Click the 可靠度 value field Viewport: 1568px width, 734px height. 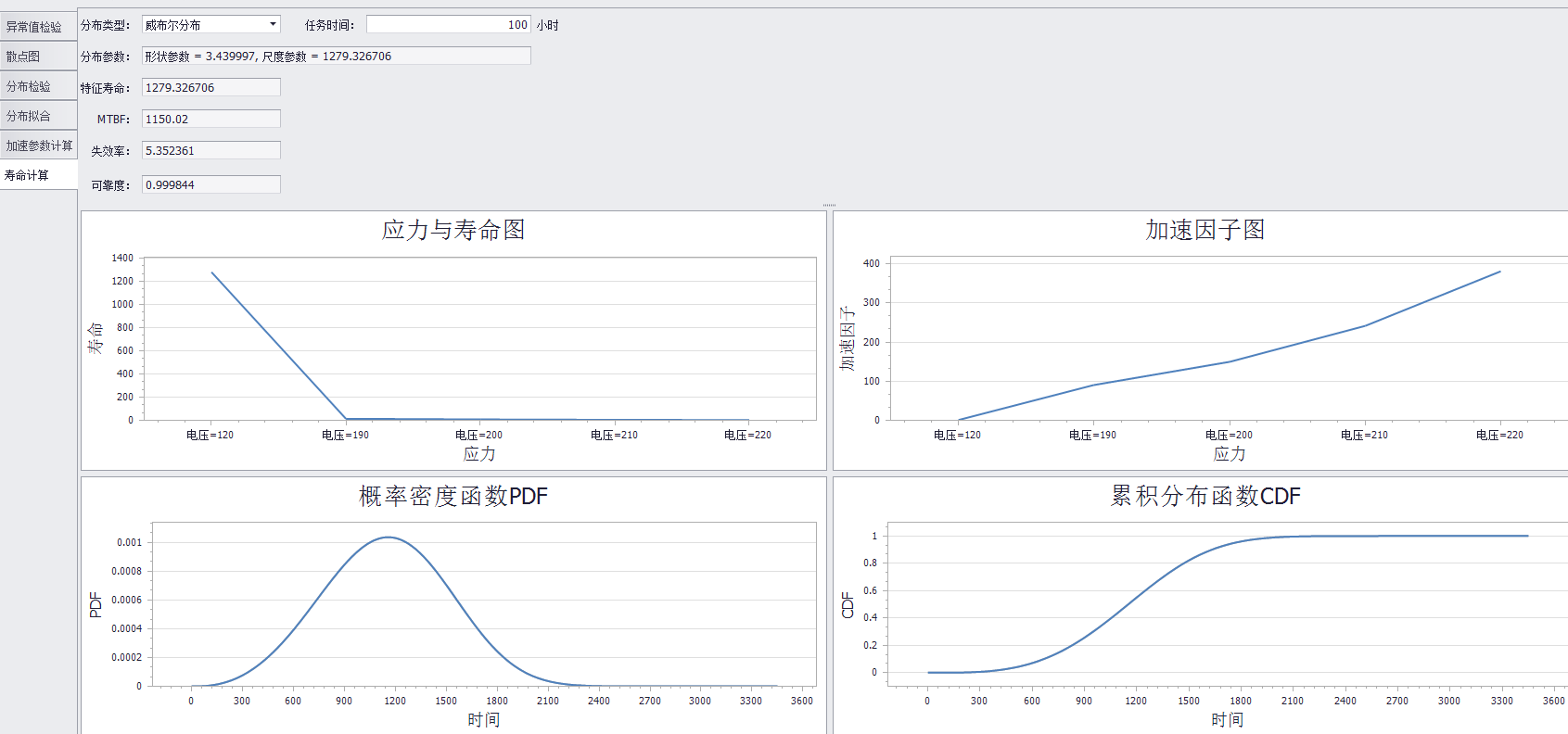(210, 185)
